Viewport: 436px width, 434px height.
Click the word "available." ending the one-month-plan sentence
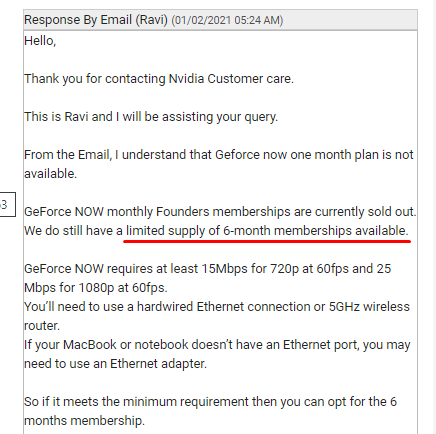click(x=50, y=174)
